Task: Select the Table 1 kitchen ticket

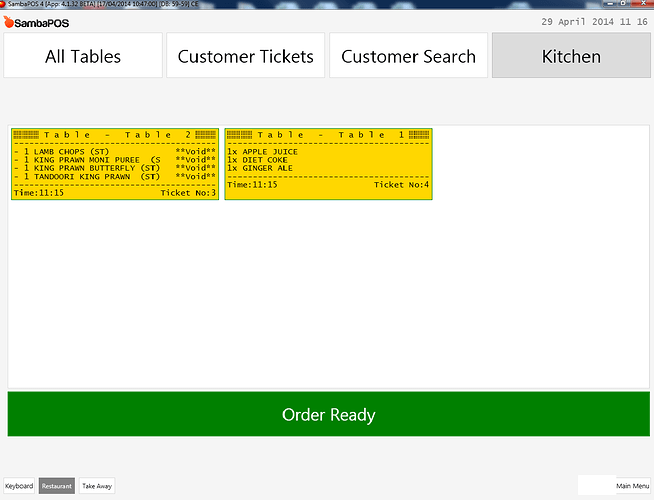Action: click(x=328, y=164)
